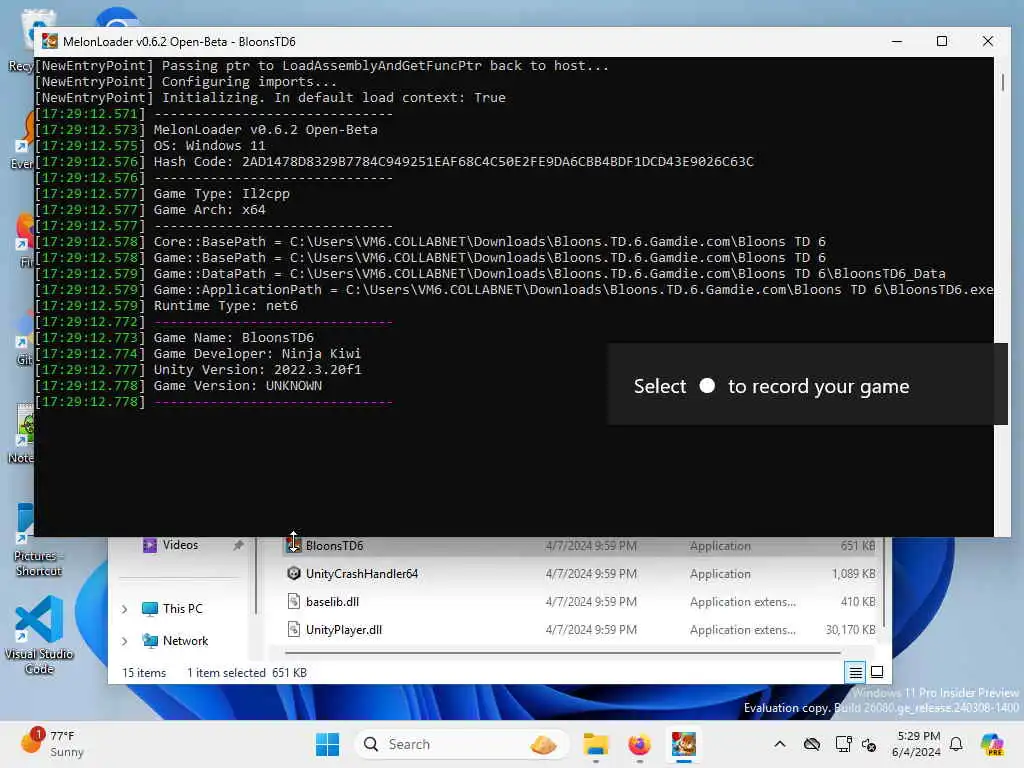This screenshot has height=768, width=1024.
Task: Open File Explorer from taskbar
Action: (596, 744)
